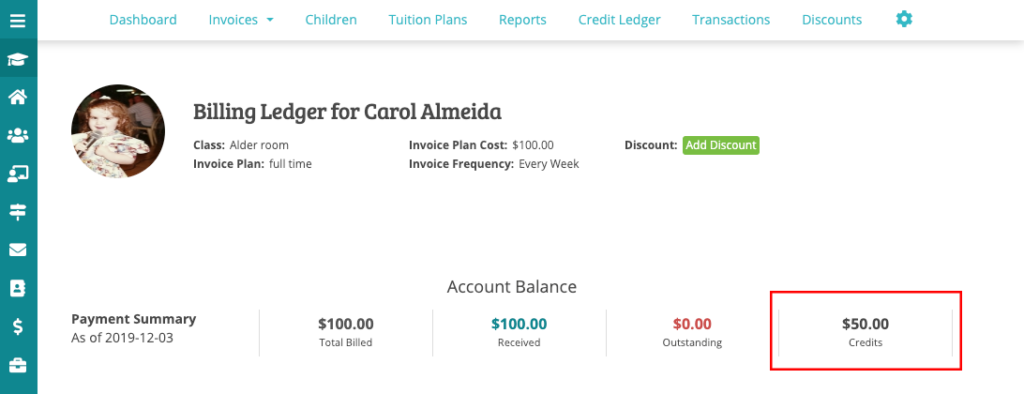
Task: Go to the Dashboard tab
Action: click(x=143, y=20)
